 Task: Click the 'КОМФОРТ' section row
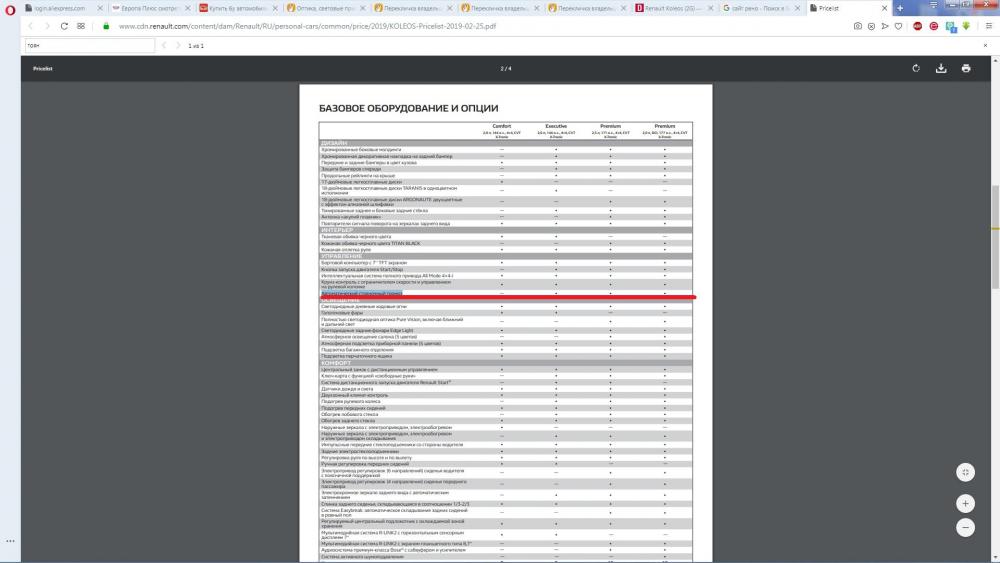tap(506, 363)
